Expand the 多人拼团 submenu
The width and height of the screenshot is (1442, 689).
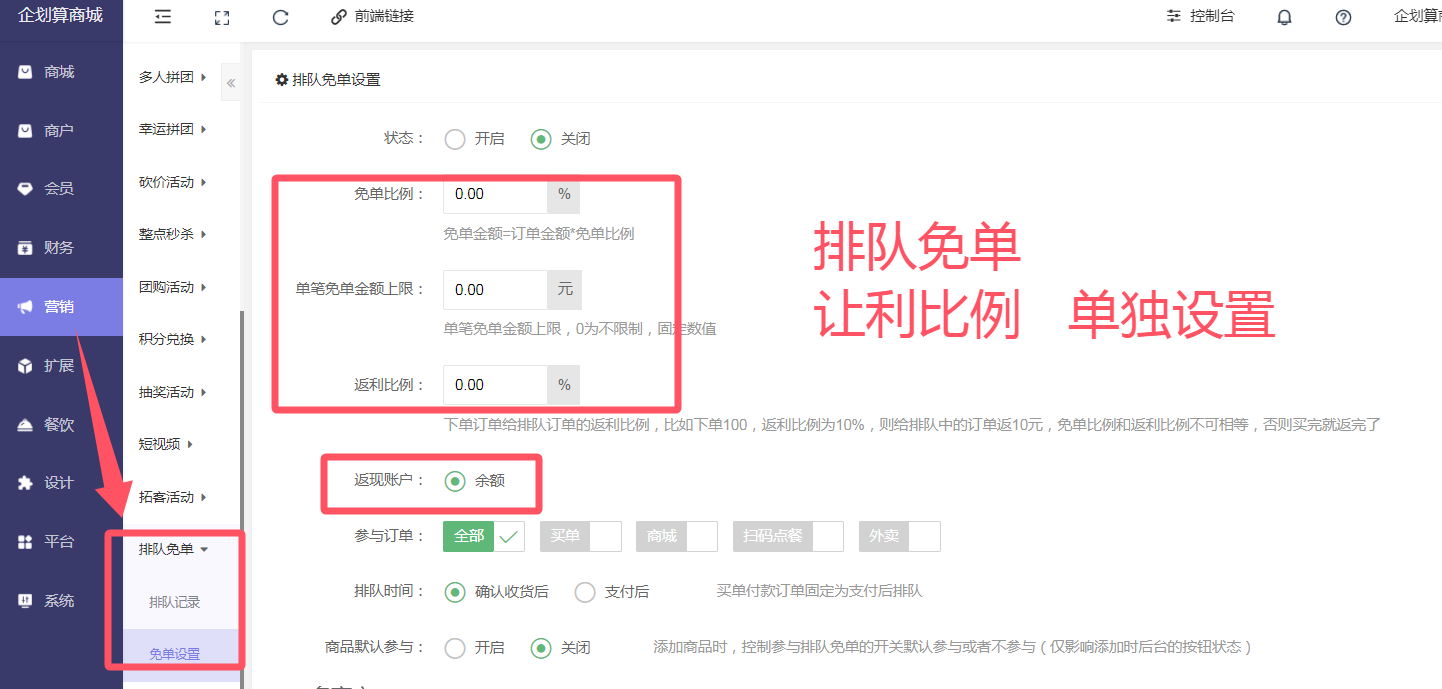tap(173, 77)
